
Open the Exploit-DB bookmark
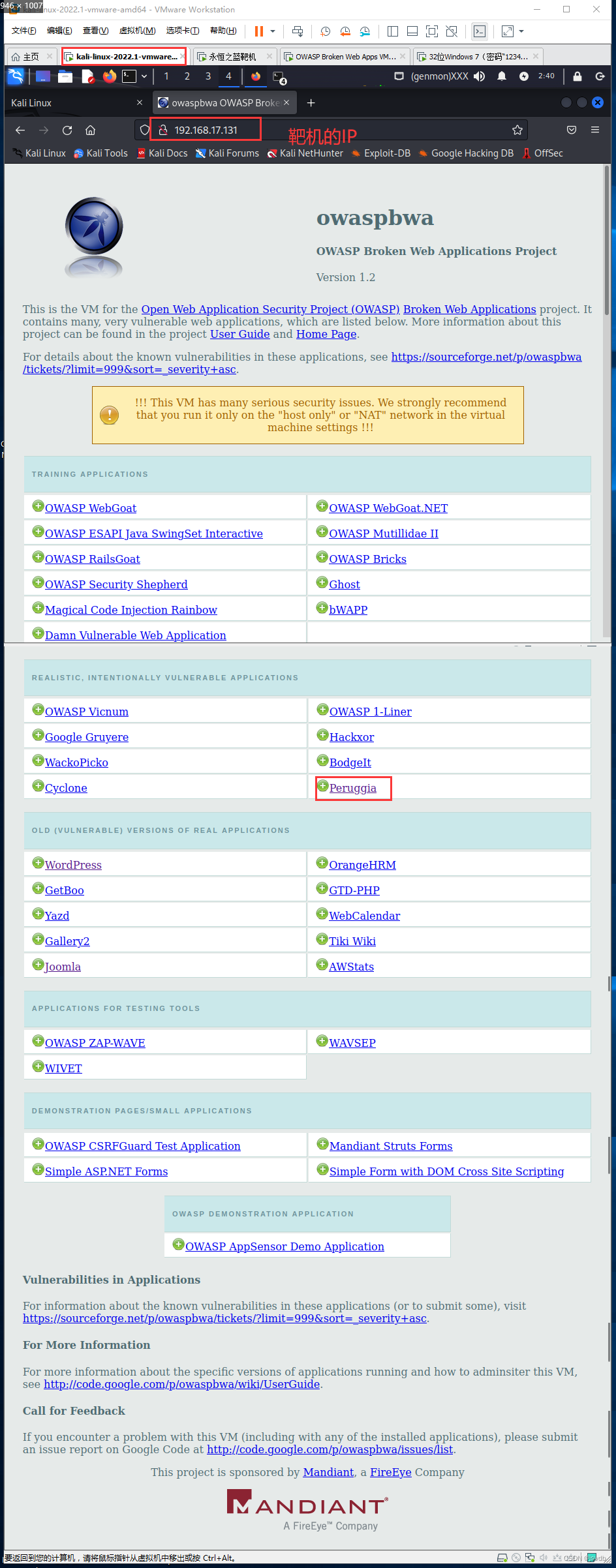click(x=381, y=153)
